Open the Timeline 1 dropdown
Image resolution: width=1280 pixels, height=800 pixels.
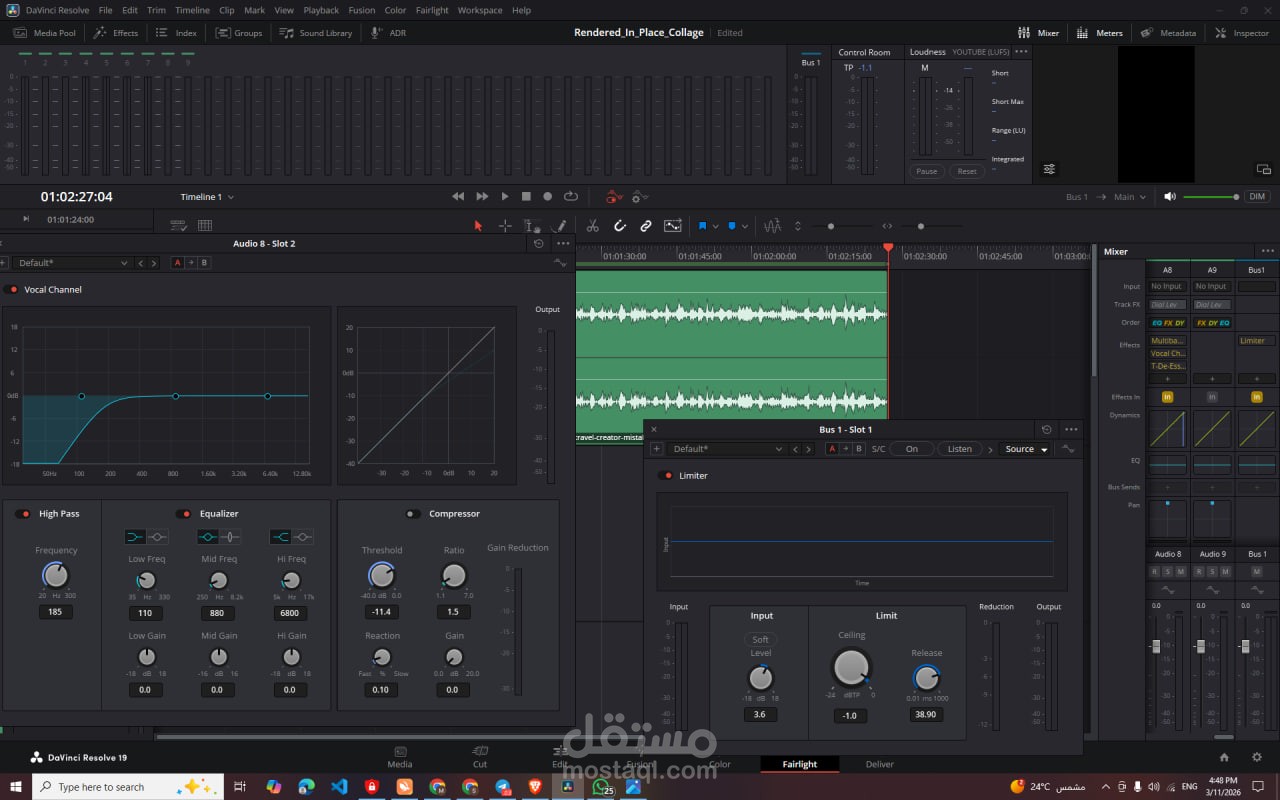(x=207, y=197)
